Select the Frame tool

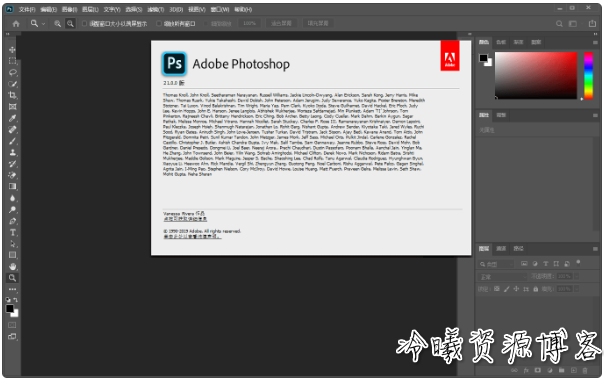point(12,107)
